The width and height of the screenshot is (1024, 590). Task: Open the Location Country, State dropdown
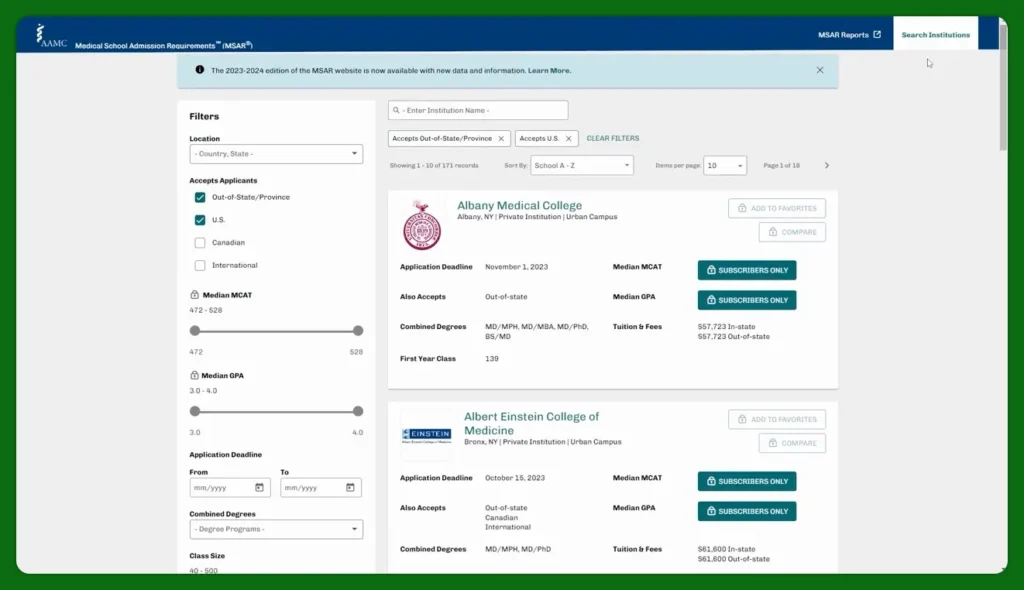pyautogui.click(x=276, y=154)
